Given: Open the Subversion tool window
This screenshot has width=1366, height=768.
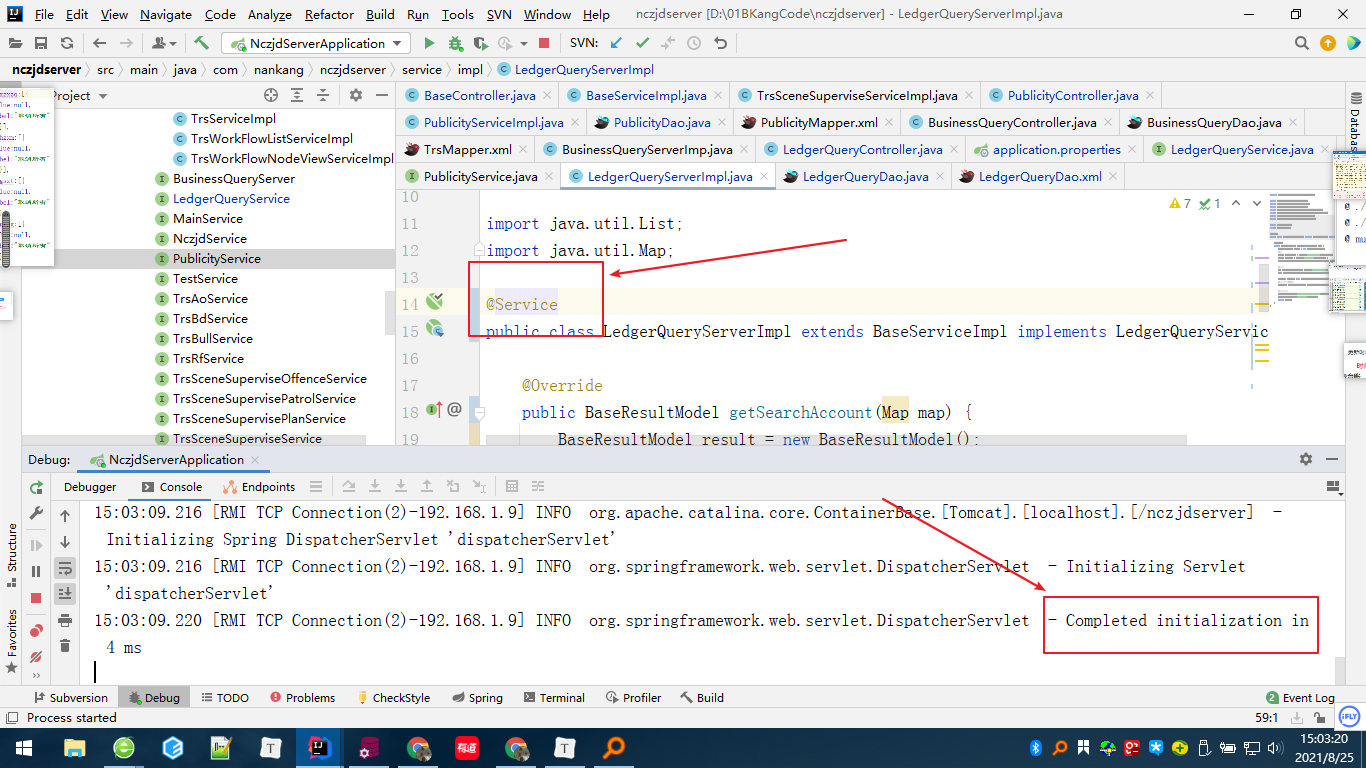Looking at the screenshot, I should 71,698.
